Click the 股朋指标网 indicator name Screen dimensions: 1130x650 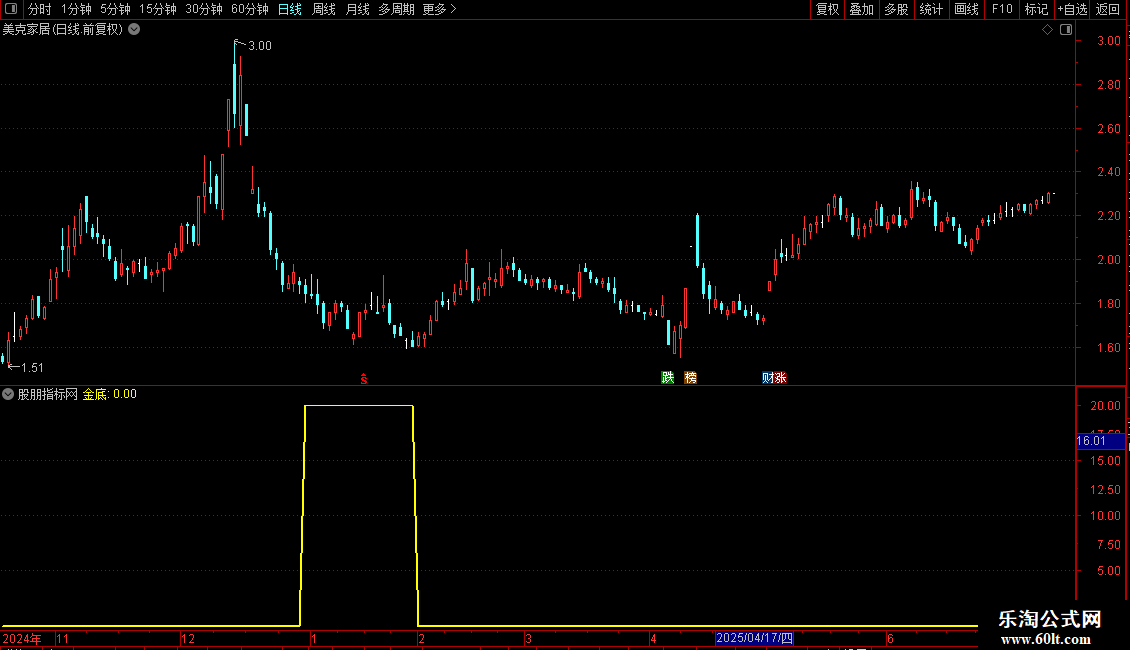[48, 394]
